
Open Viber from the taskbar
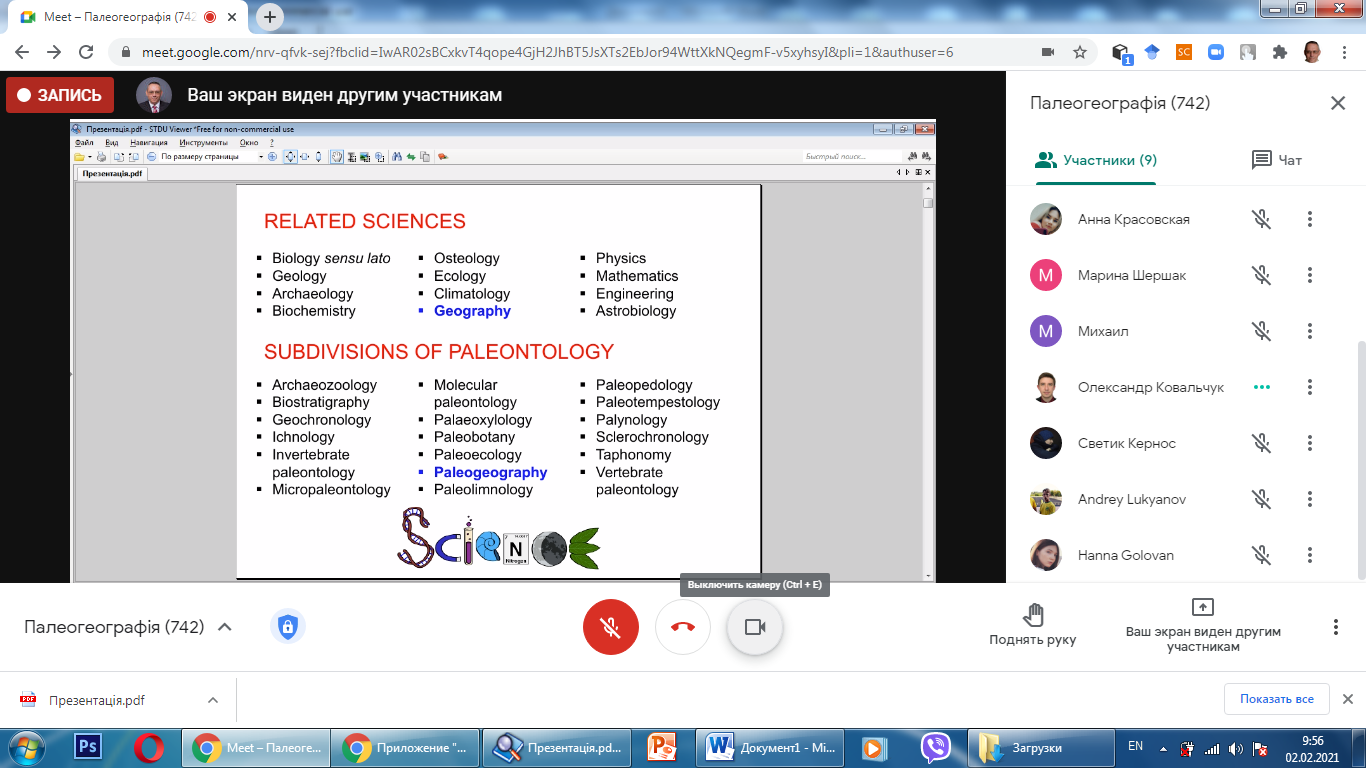[x=935, y=747]
